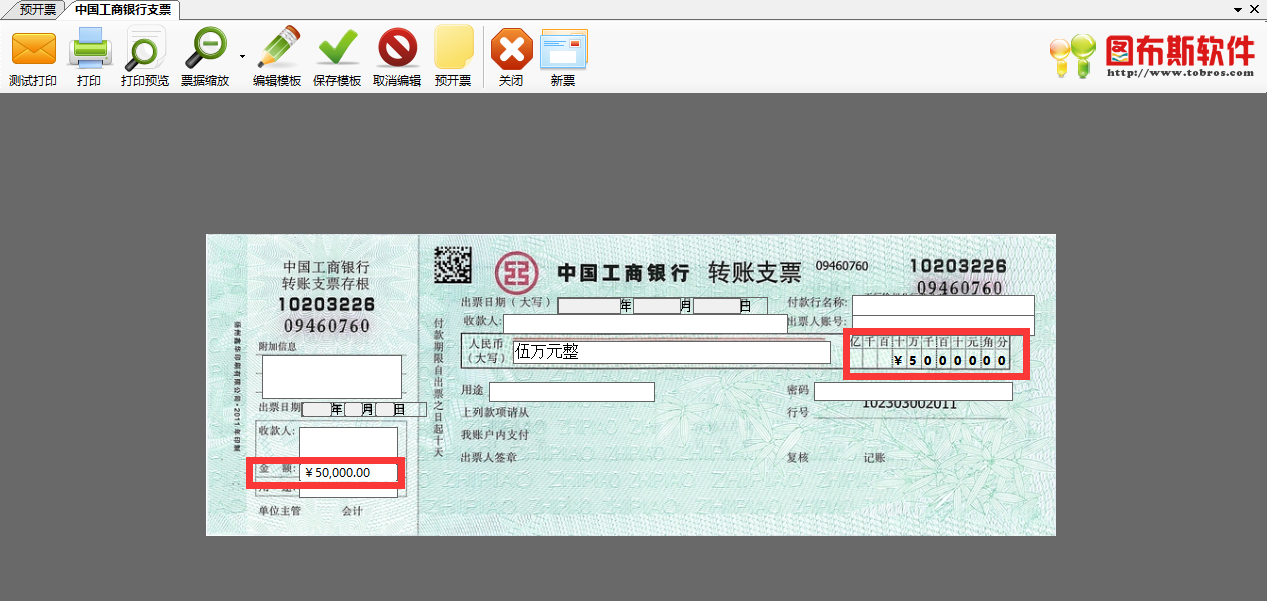Select the 伍万元整 amount in words field
1267x601 pixels.
tap(670, 352)
